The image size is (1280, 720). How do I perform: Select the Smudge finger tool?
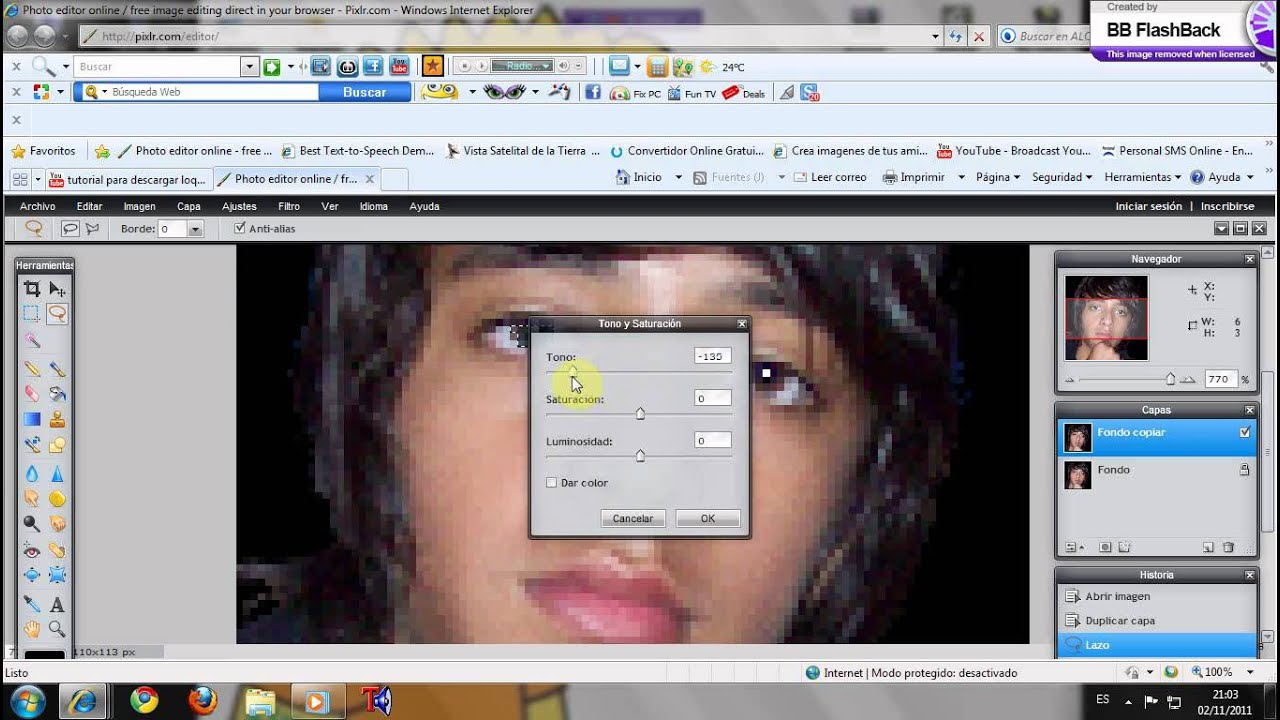(x=32, y=498)
